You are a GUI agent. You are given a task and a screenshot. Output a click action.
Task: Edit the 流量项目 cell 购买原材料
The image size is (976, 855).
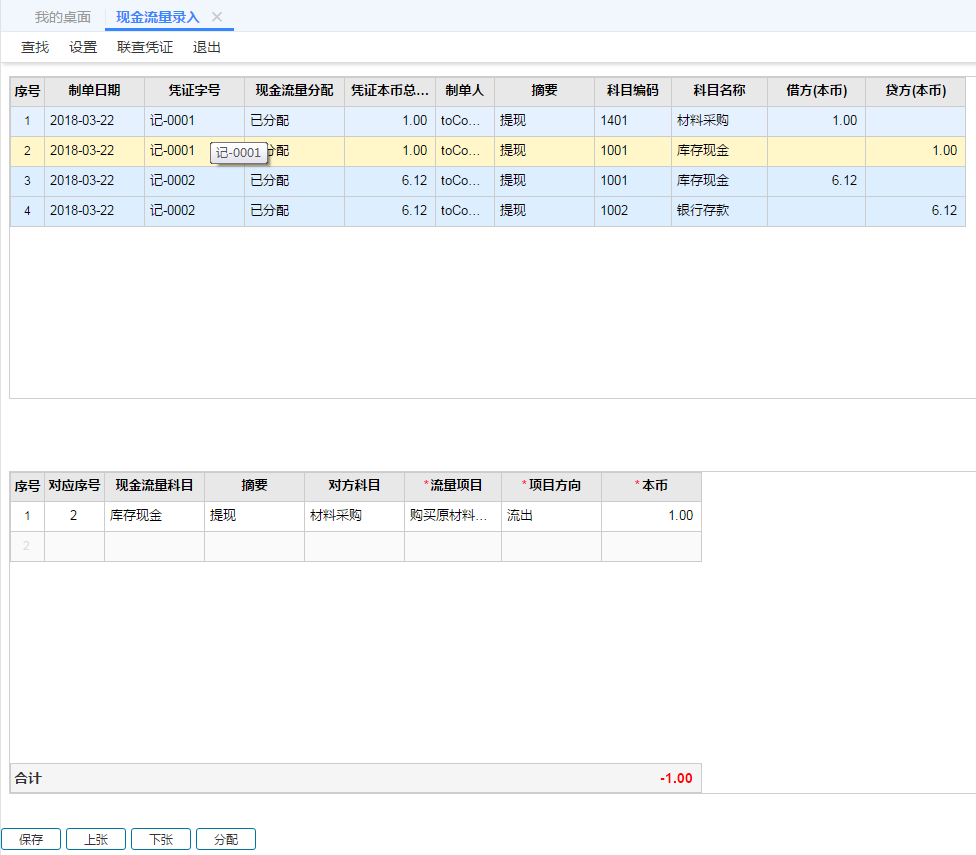[x=452, y=516]
